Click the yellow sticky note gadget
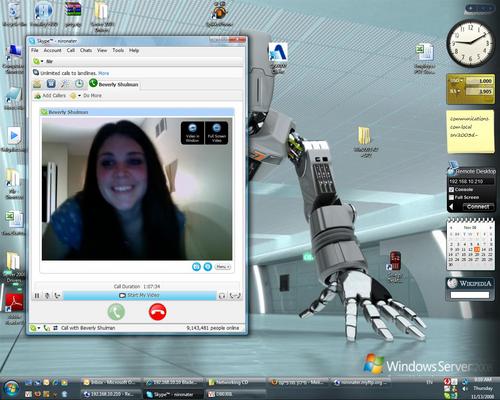 click(x=470, y=132)
